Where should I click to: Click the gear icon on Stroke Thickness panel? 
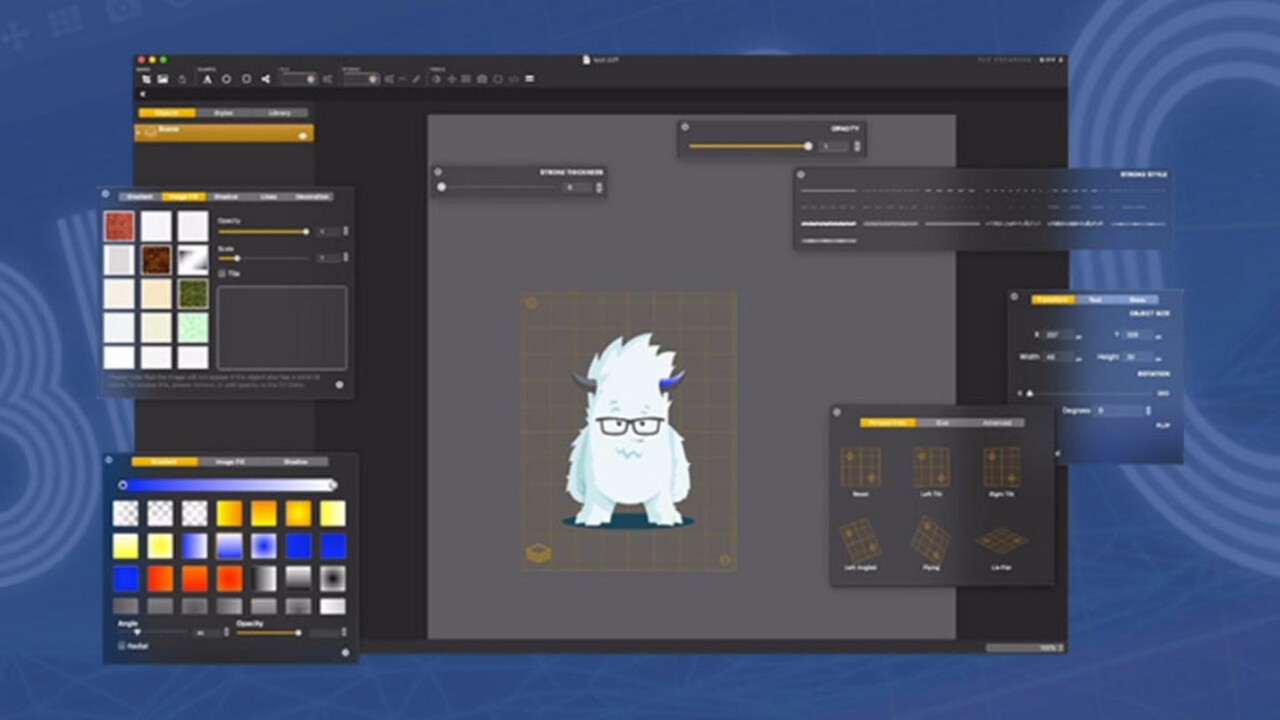(439, 171)
